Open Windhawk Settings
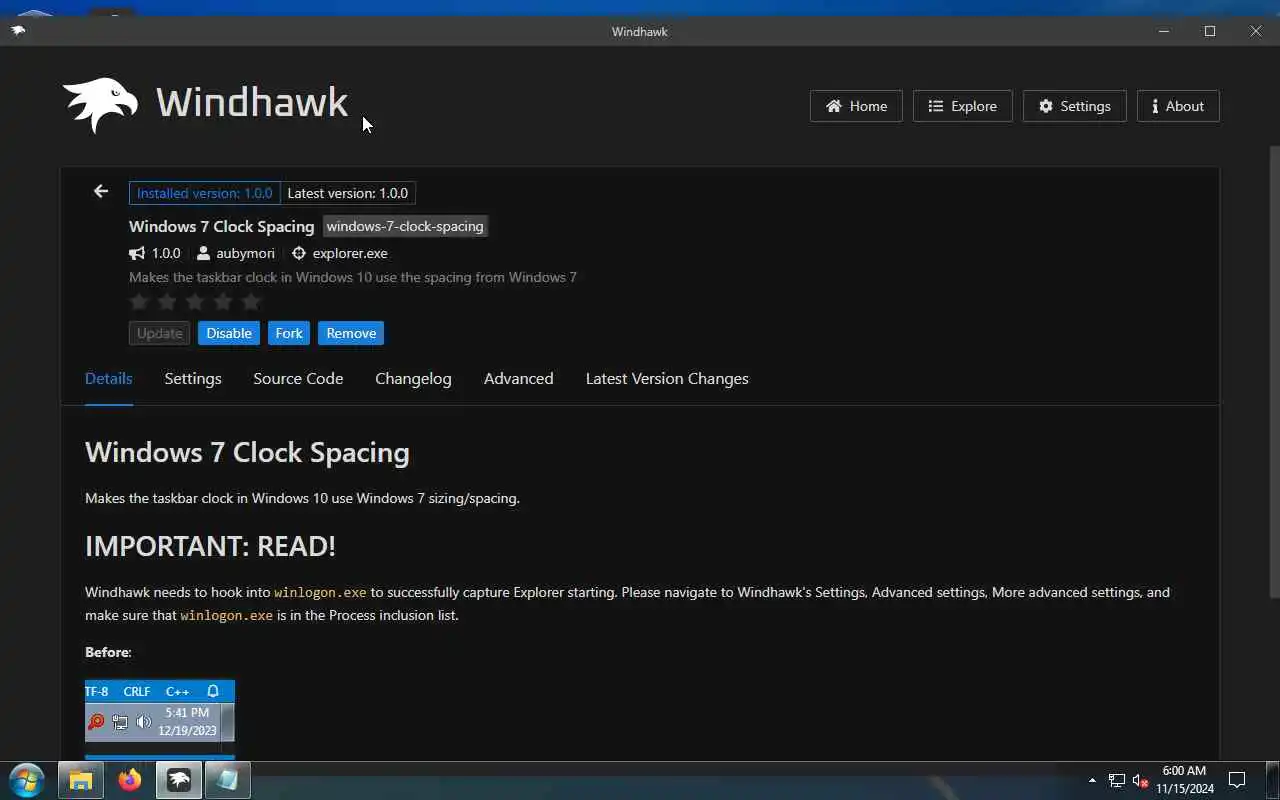The height and width of the screenshot is (800, 1280). pyautogui.click(x=1074, y=106)
